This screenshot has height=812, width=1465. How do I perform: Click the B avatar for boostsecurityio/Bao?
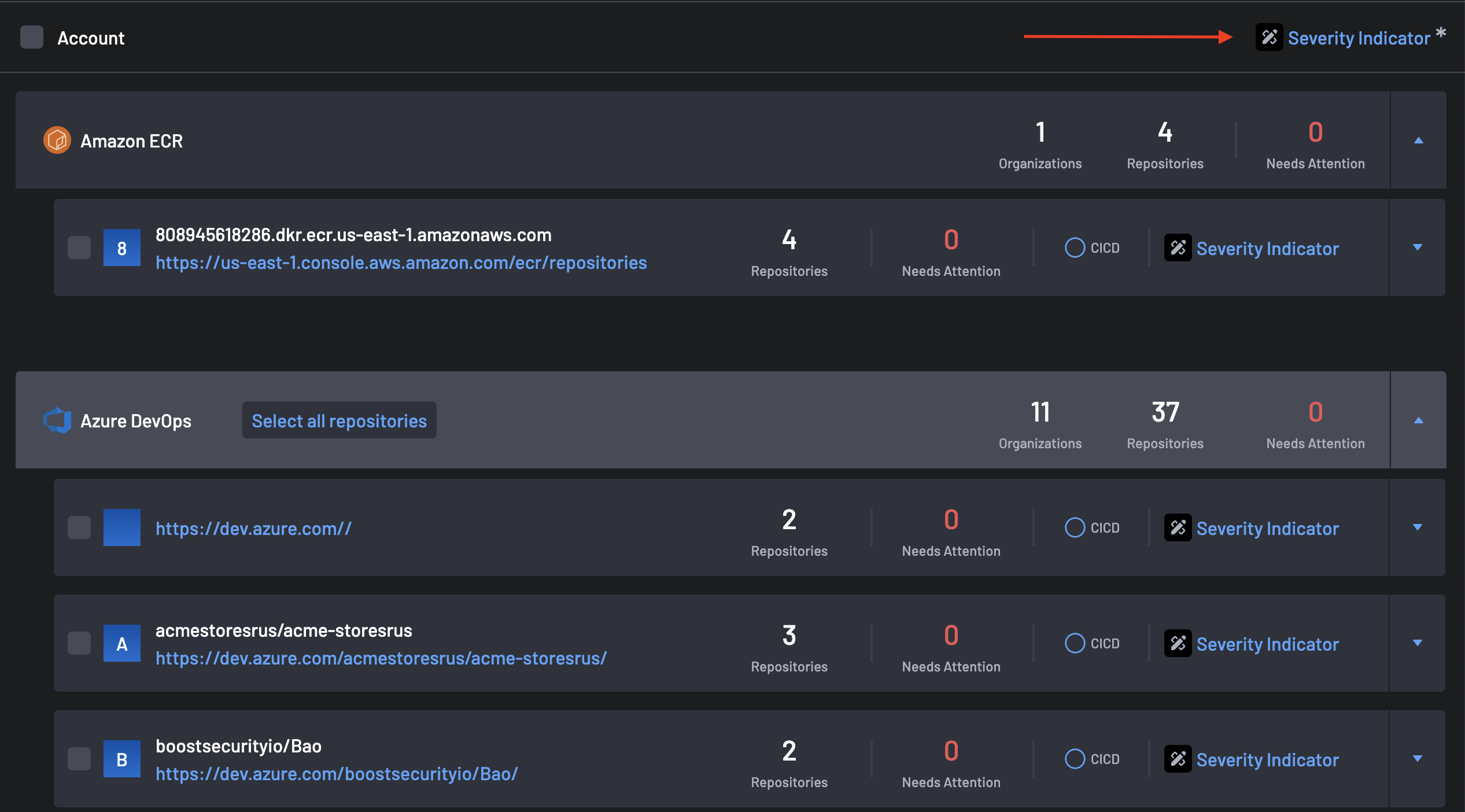121,759
